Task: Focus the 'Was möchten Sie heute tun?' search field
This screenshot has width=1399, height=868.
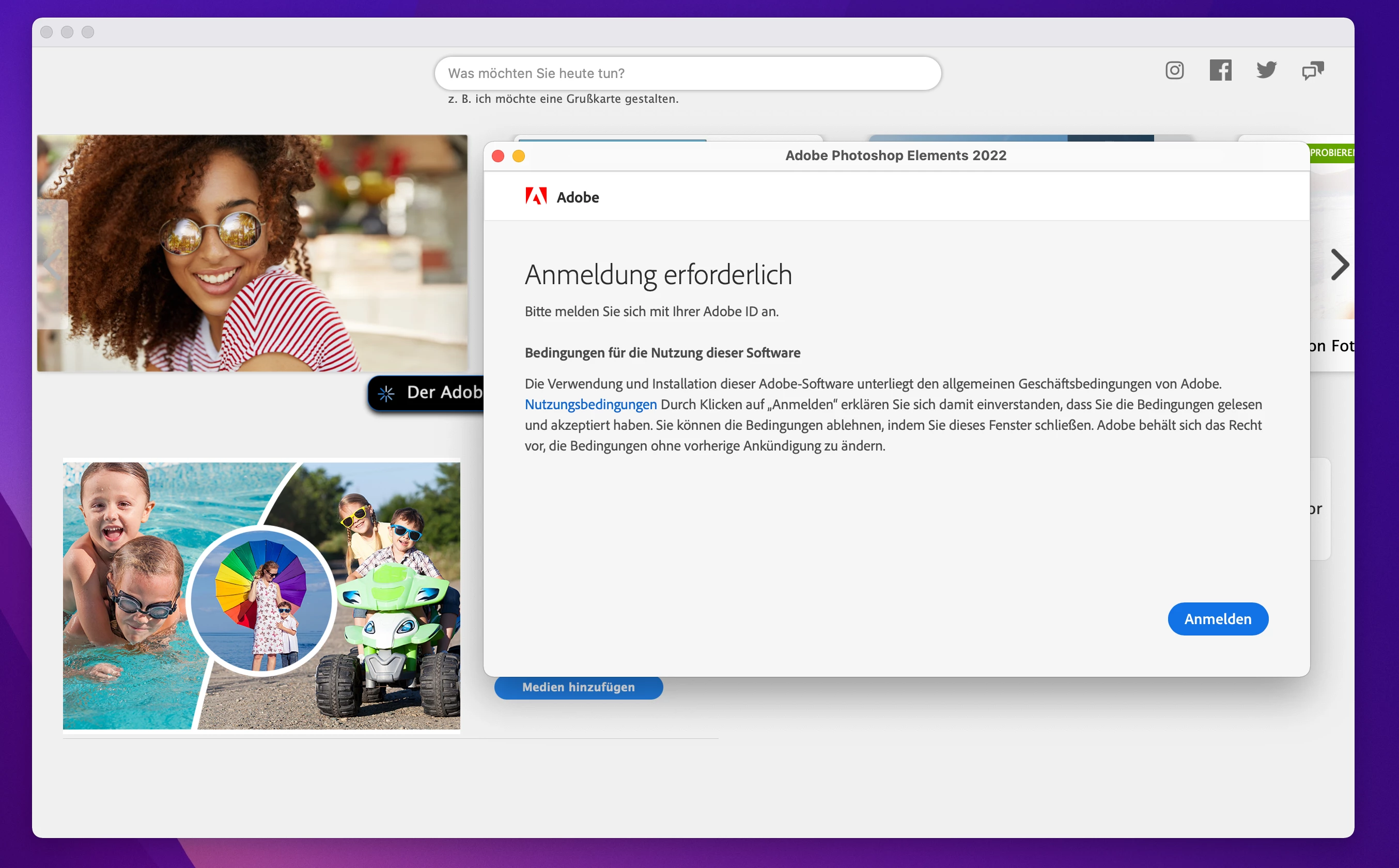Action: (x=687, y=73)
